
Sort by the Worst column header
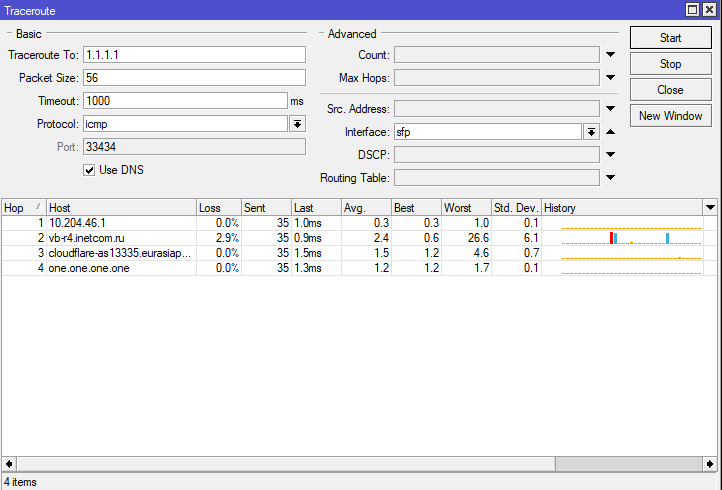pos(466,208)
